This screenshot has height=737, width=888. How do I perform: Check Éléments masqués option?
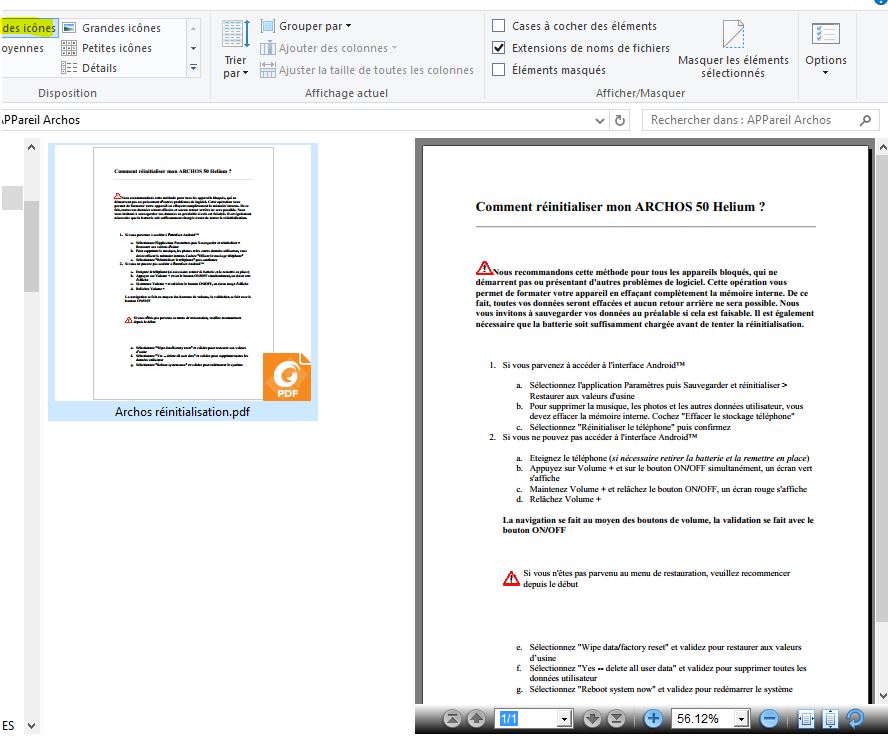(498, 70)
